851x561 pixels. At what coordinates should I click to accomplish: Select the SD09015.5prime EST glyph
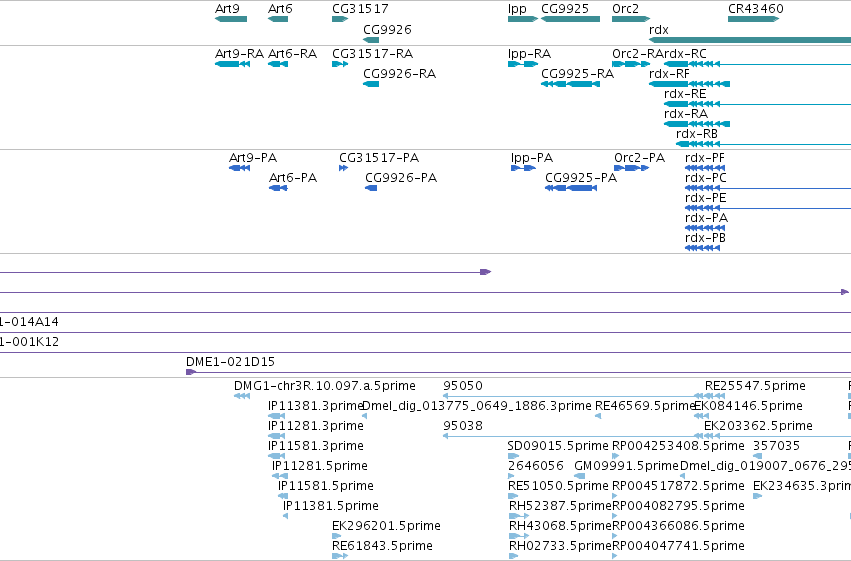pyautogui.click(x=513, y=456)
